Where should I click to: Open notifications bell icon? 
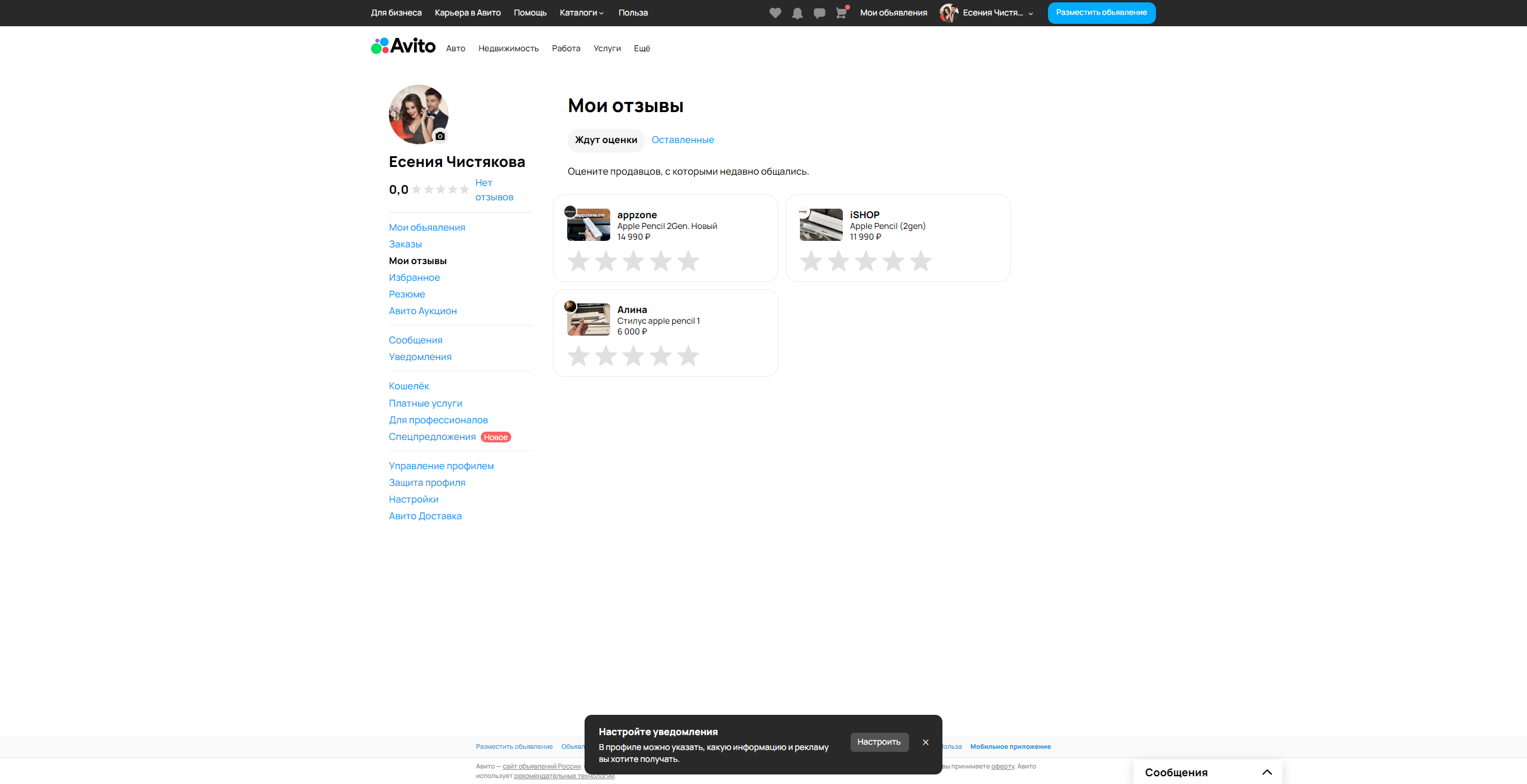797,13
